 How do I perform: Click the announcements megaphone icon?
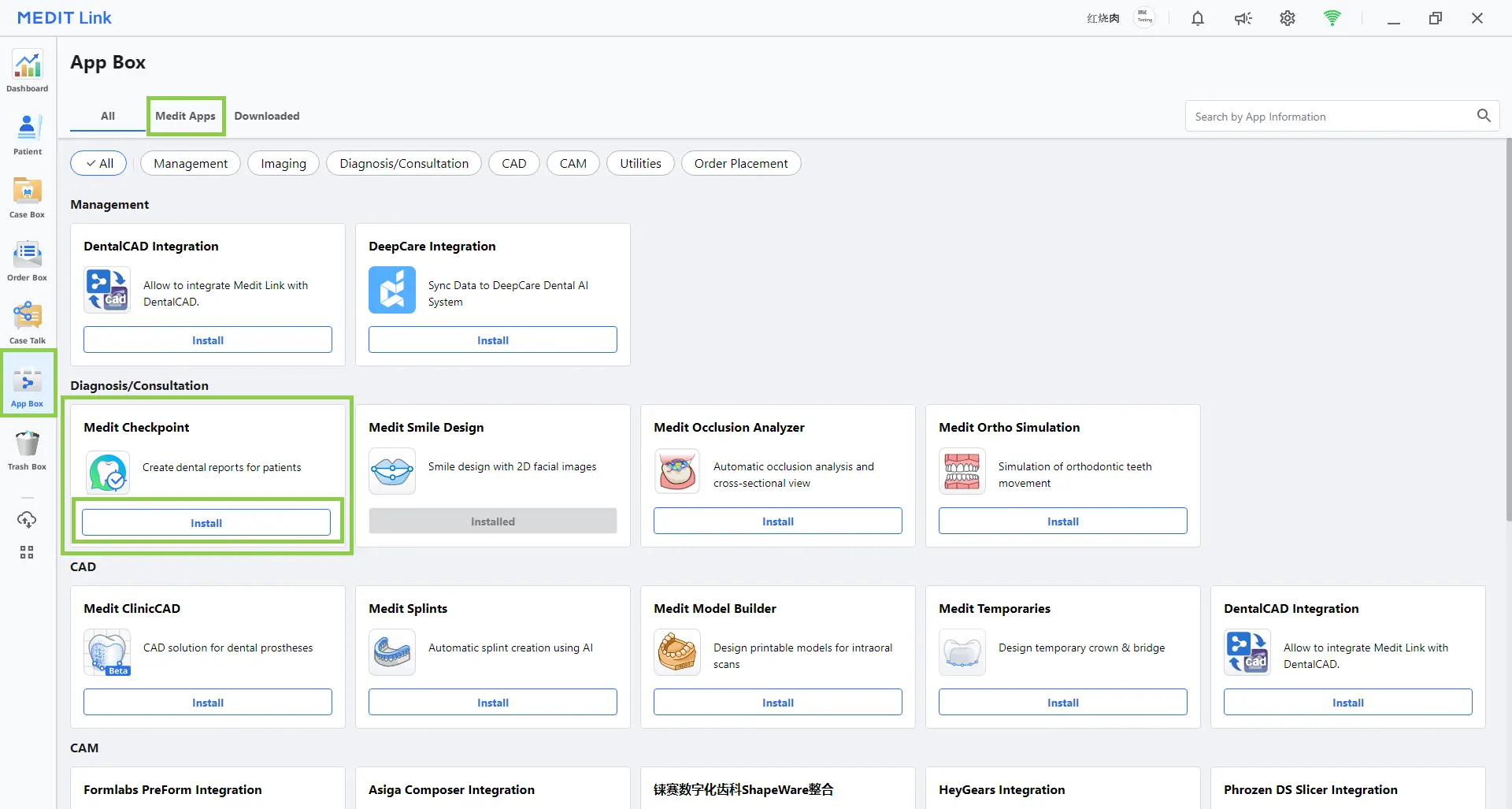point(1243,18)
